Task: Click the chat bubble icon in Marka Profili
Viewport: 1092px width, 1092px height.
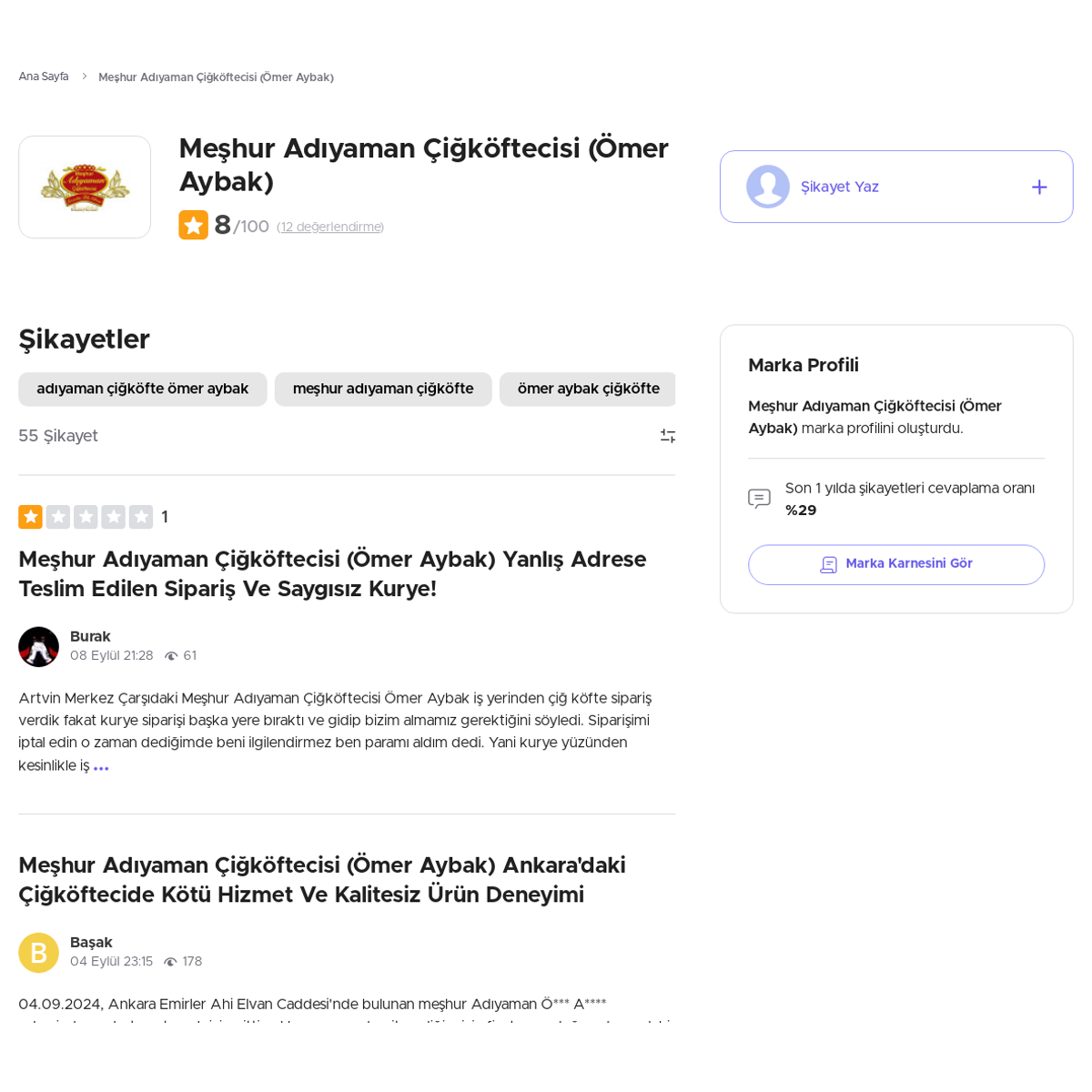Action: pos(759,499)
